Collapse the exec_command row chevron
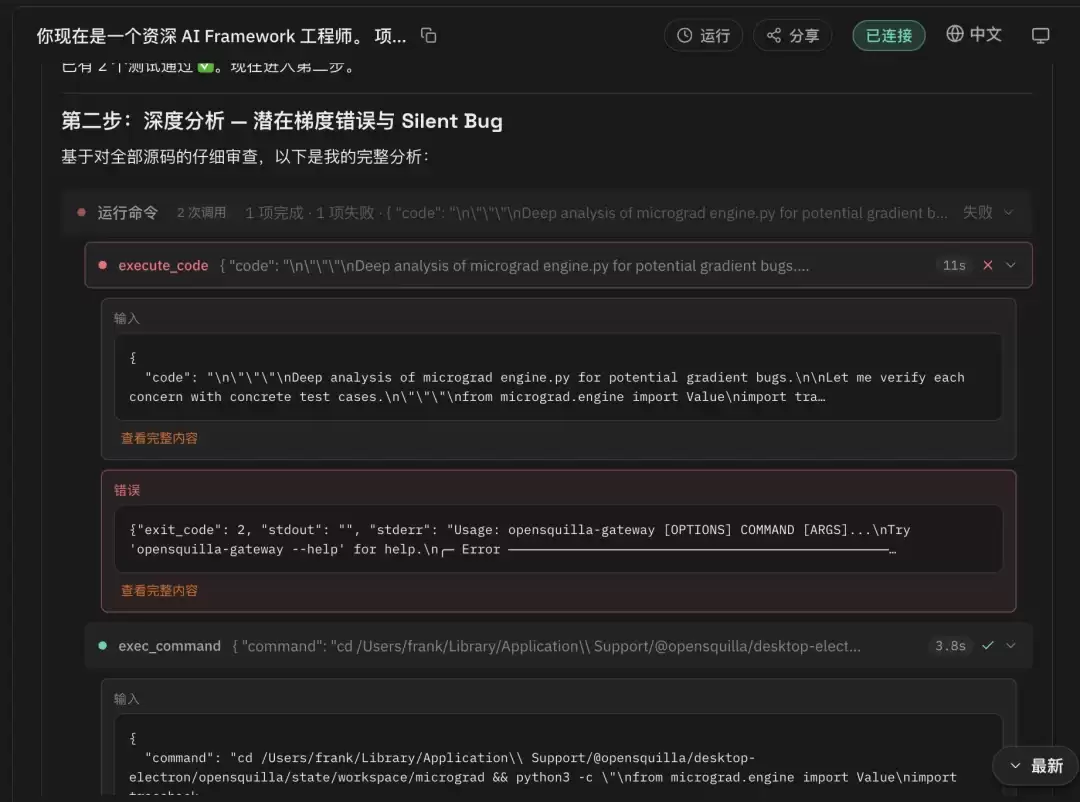Viewport: 1080px width, 802px height. click(1010, 646)
